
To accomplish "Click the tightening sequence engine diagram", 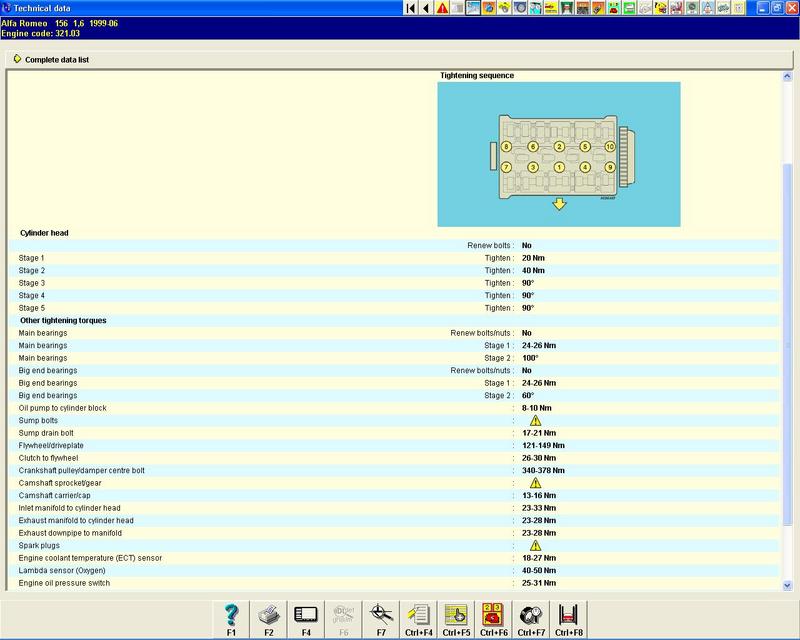I will (558, 153).
